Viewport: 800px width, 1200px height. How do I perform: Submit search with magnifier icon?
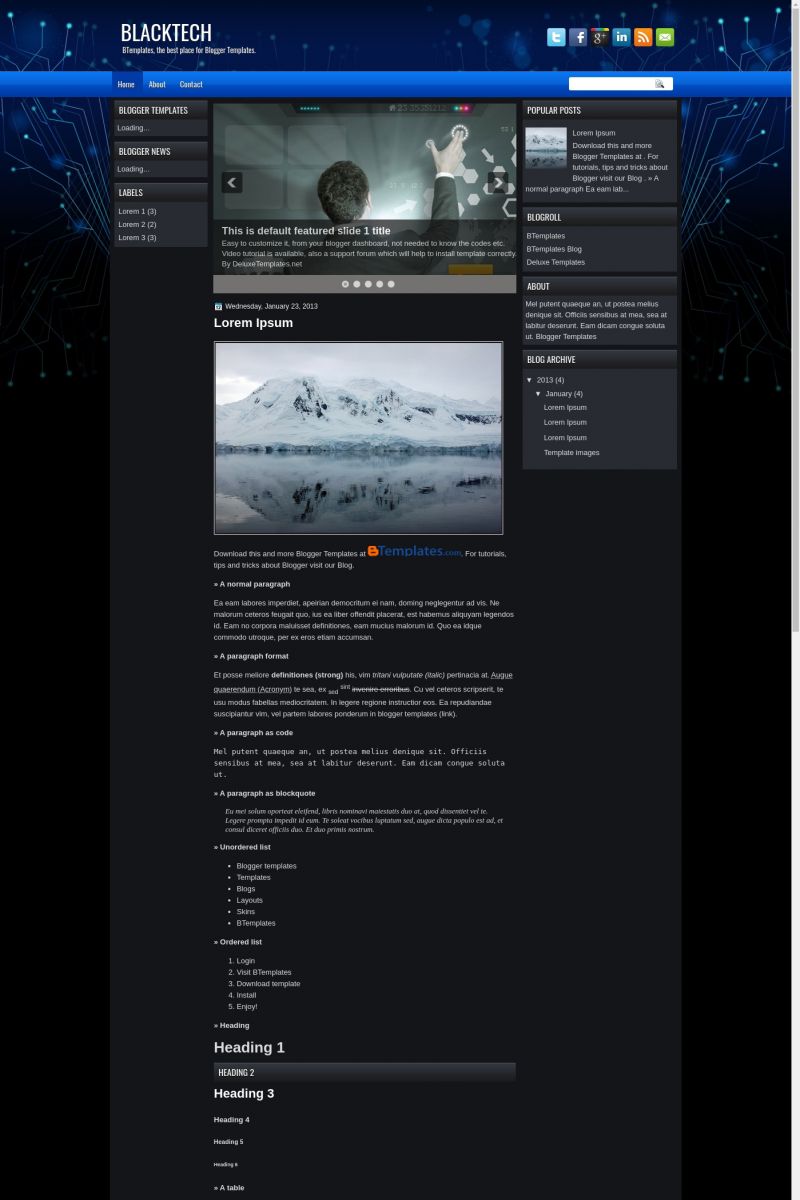coord(660,84)
